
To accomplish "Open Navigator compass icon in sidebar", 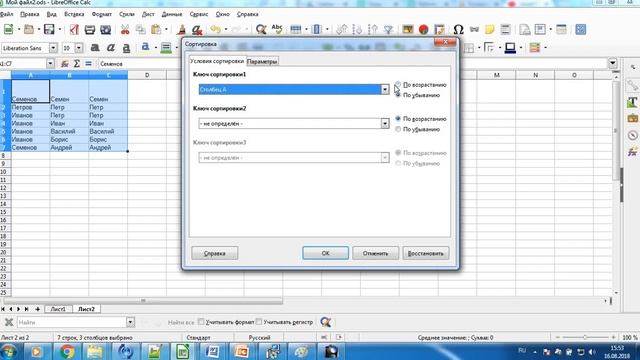I will click(632, 135).
